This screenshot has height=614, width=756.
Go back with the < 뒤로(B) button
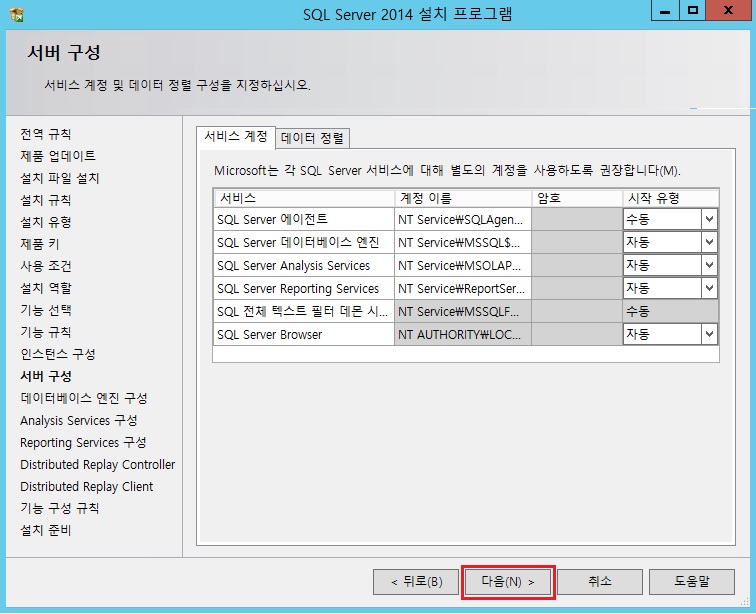point(416,582)
